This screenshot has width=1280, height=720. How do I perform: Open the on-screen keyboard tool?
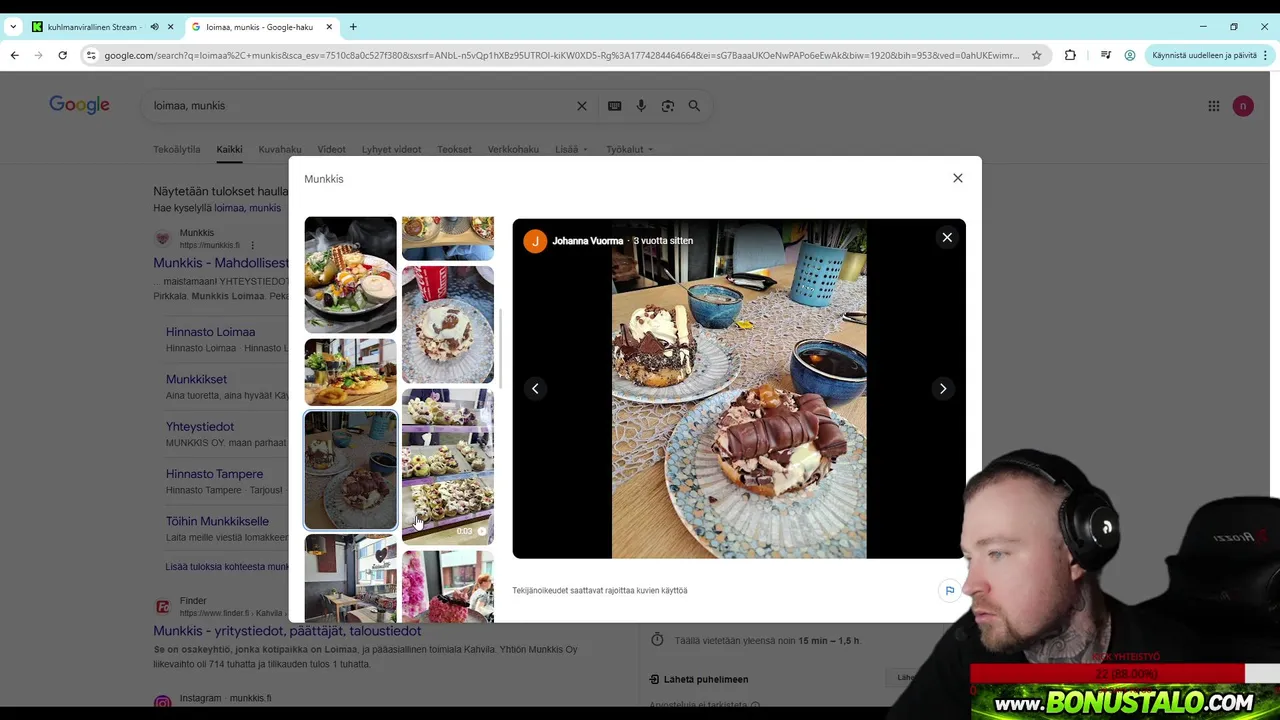[x=614, y=106]
